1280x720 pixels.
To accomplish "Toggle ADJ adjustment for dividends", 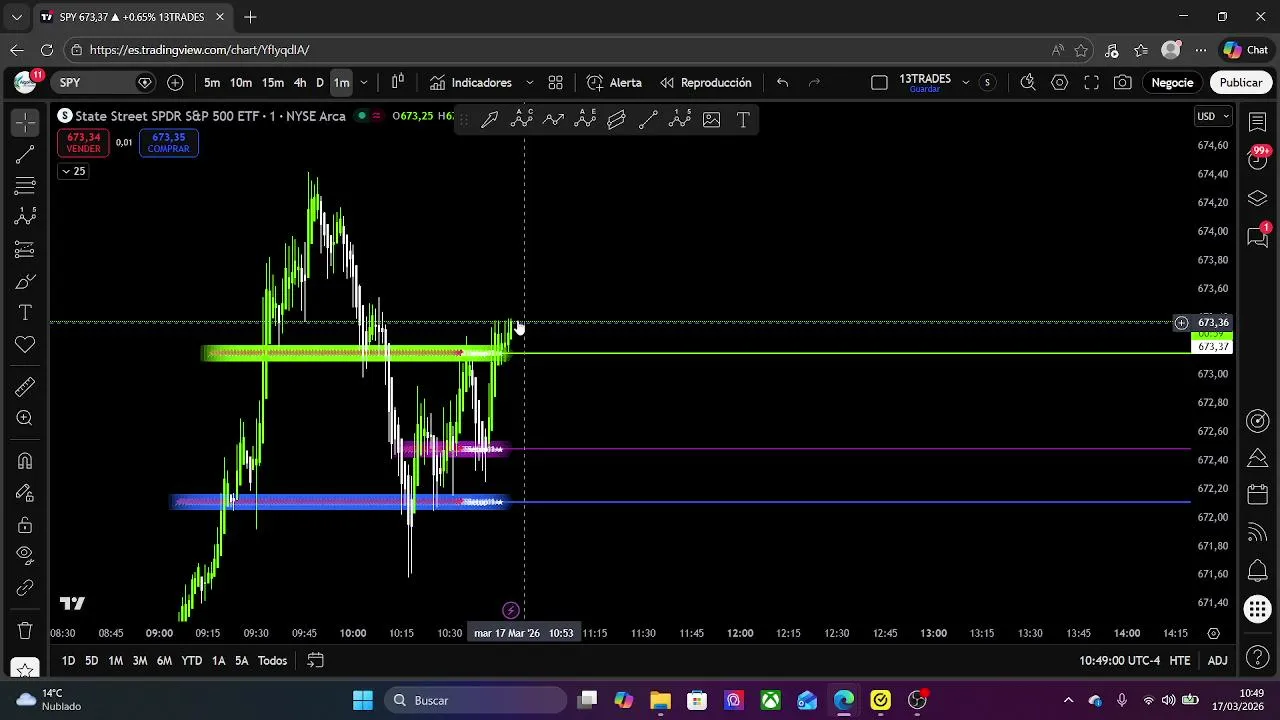I will pos(1217,660).
